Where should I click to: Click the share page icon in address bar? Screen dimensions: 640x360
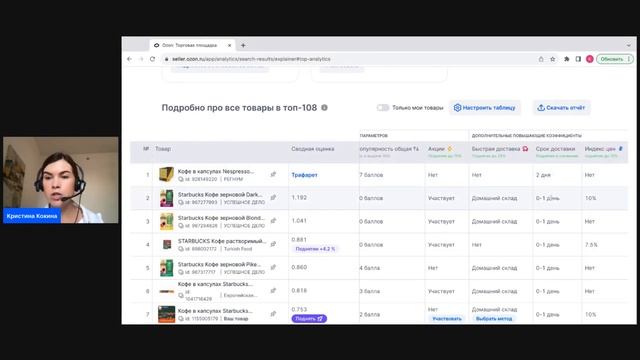point(541,59)
